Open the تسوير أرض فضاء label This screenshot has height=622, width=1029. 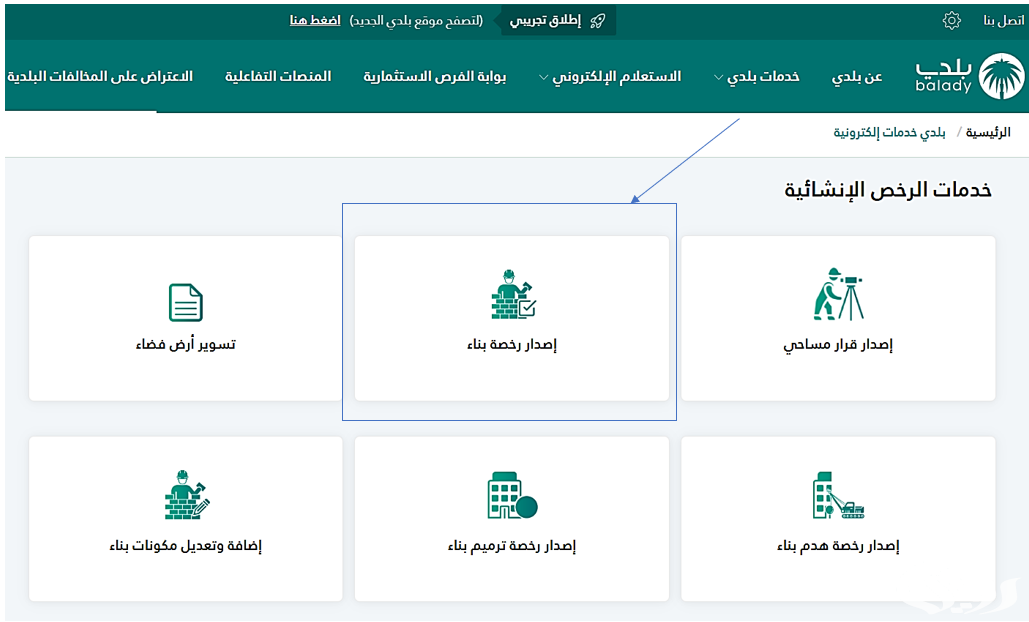[x=186, y=344]
